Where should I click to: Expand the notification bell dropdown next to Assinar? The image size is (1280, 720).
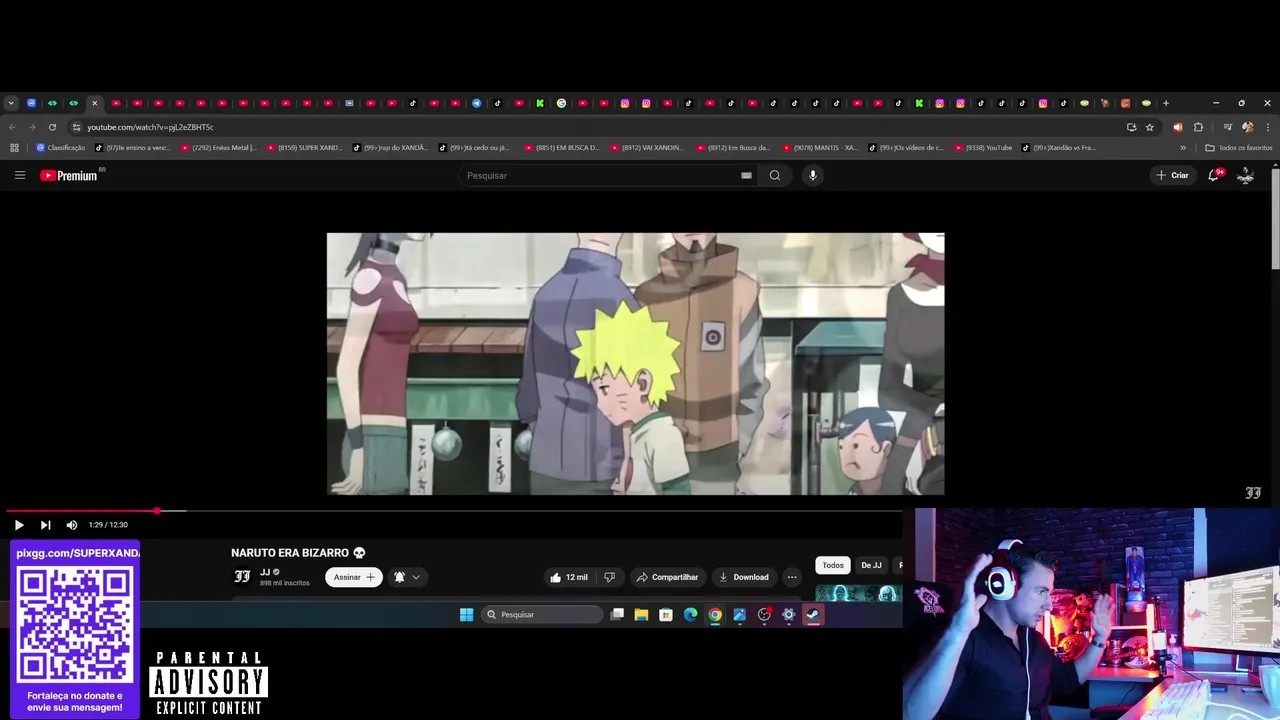[x=407, y=577]
